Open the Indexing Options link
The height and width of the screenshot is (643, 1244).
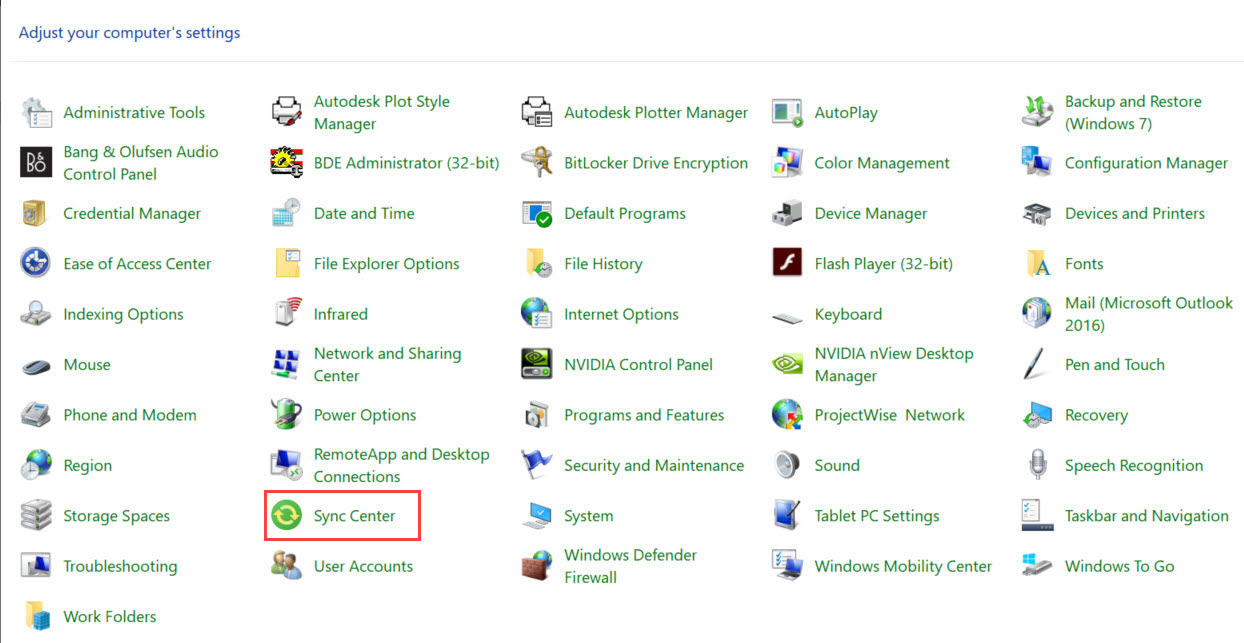[123, 314]
